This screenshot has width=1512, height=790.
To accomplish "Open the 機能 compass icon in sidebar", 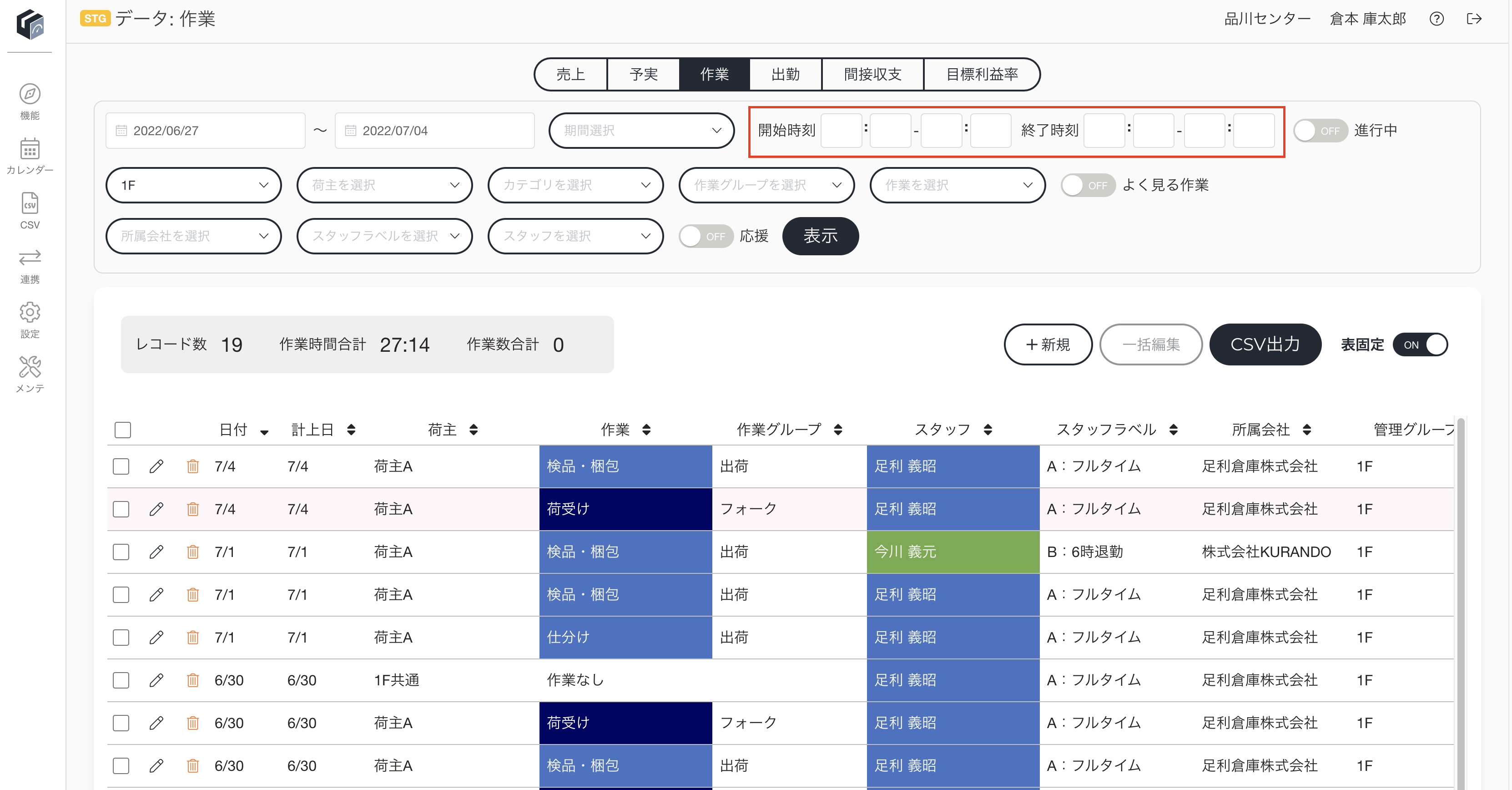I will tap(30, 94).
